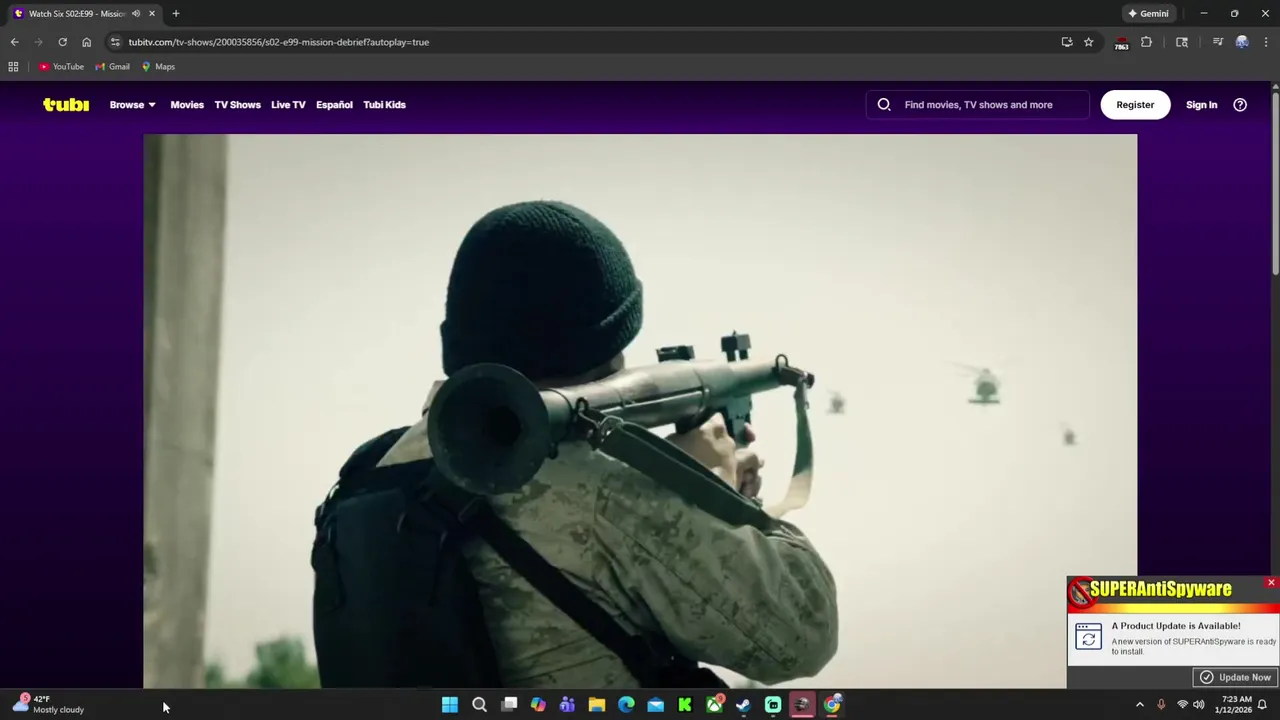Open Microsoft Teams from the taskbar
Image resolution: width=1280 pixels, height=720 pixels.
(567, 705)
